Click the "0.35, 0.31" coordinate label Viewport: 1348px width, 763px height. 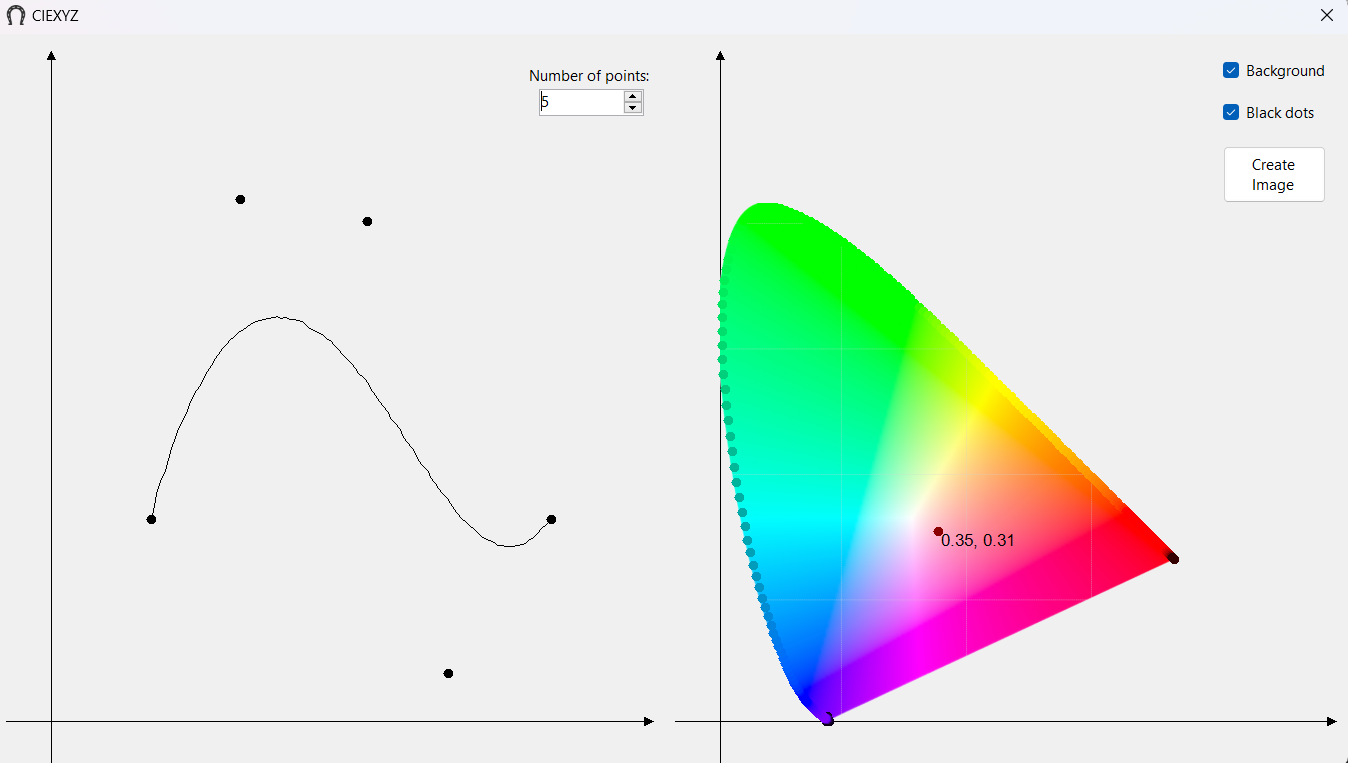pos(978,541)
